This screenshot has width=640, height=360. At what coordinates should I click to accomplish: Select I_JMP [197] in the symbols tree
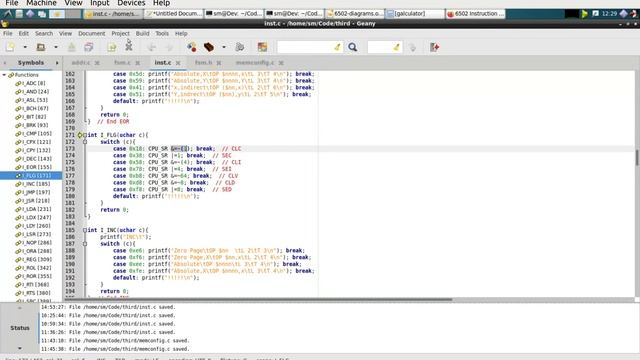coord(36,192)
